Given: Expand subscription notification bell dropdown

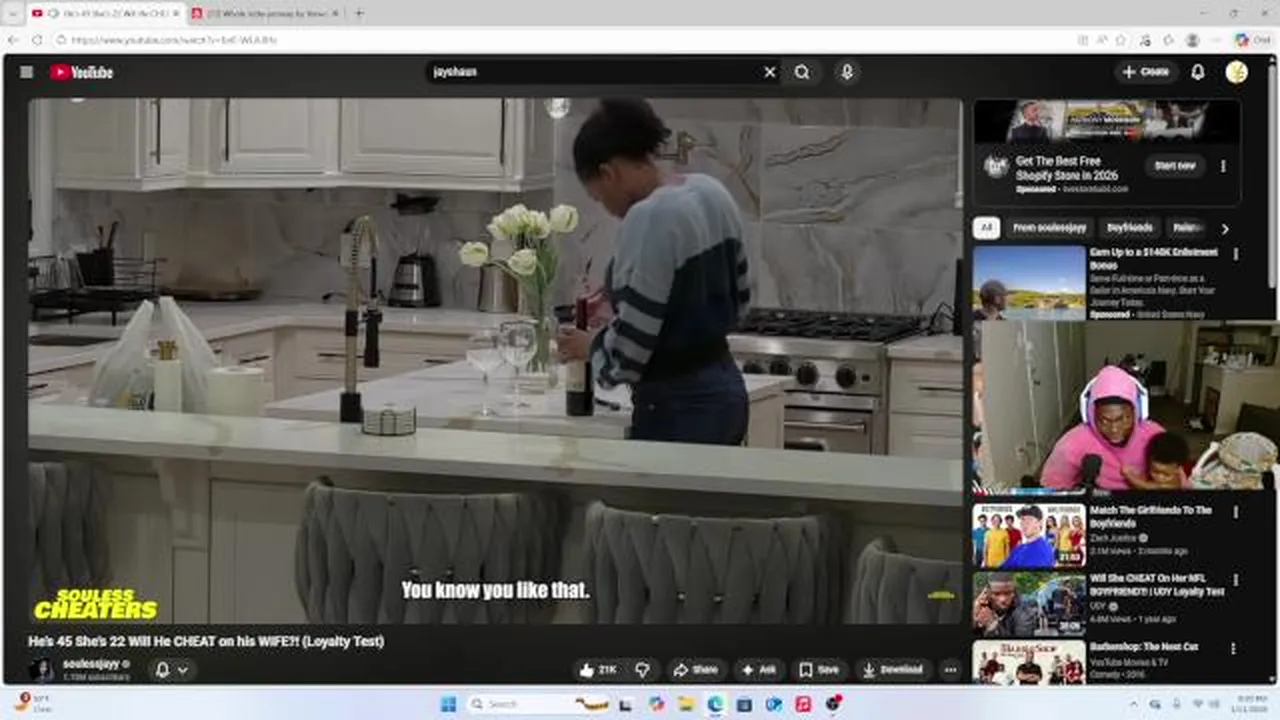Looking at the screenshot, I should tap(171, 670).
